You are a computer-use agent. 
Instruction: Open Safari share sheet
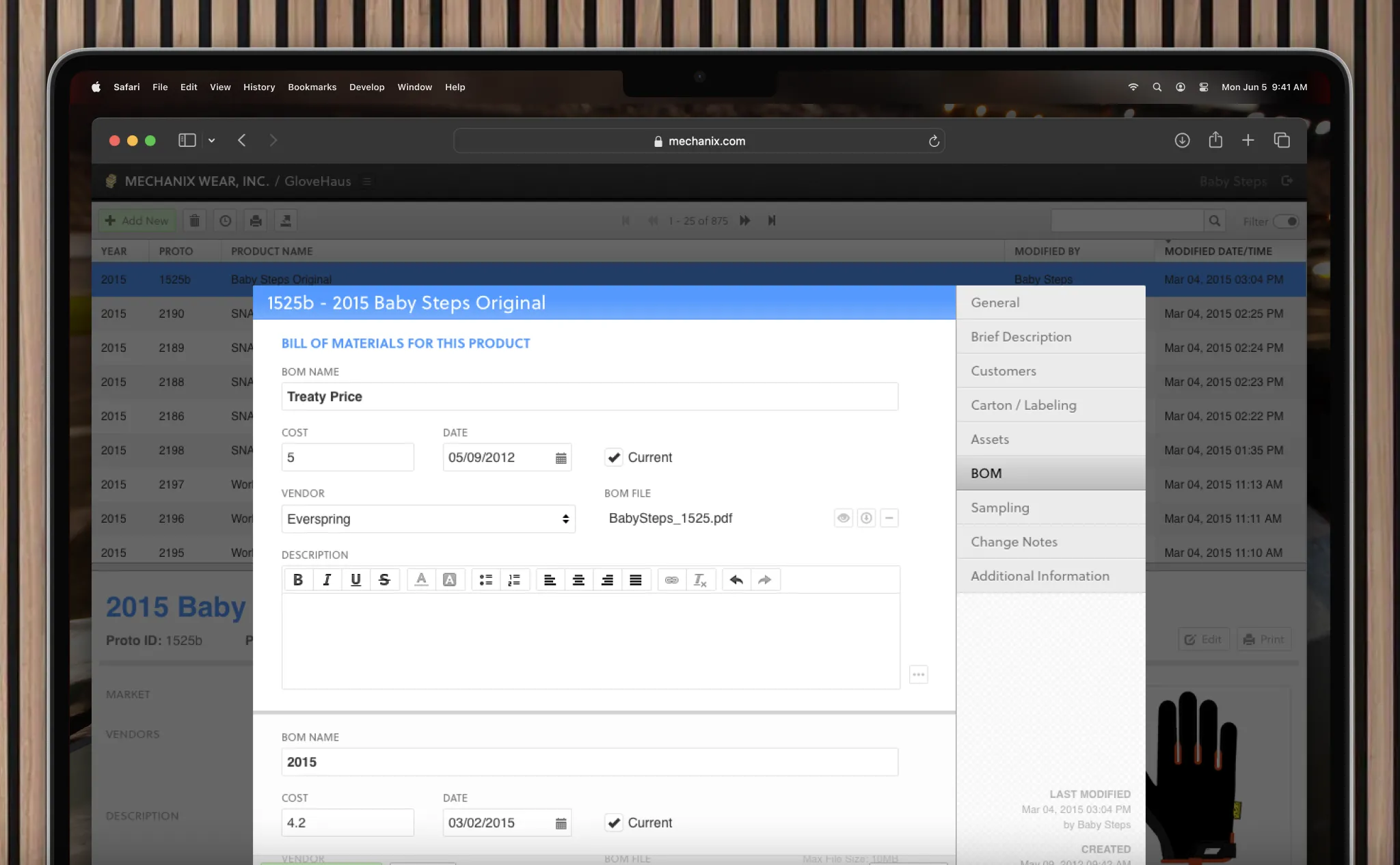(x=1215, y=140)
